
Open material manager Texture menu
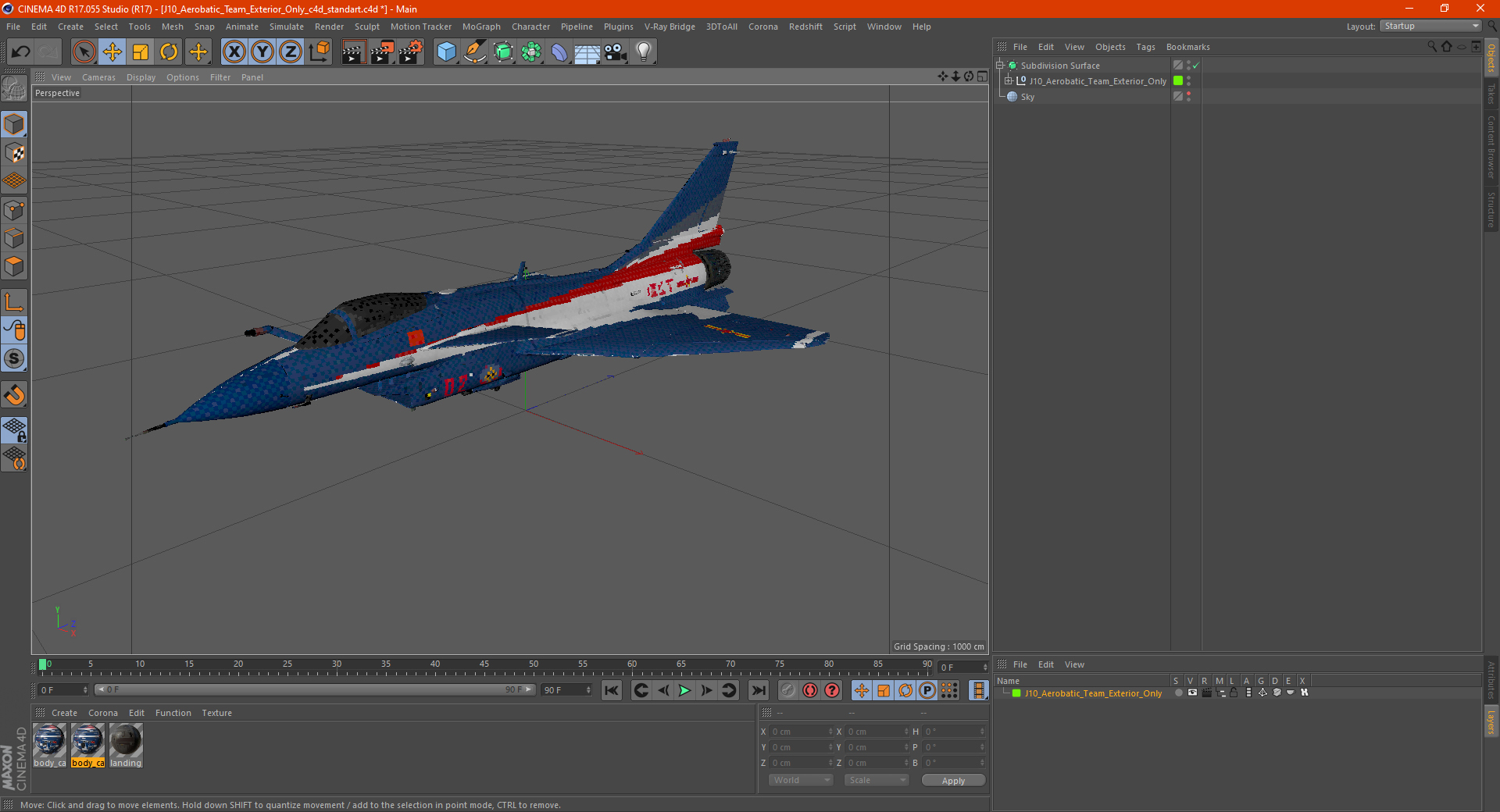pyautogui.click(x=216, y=713)
